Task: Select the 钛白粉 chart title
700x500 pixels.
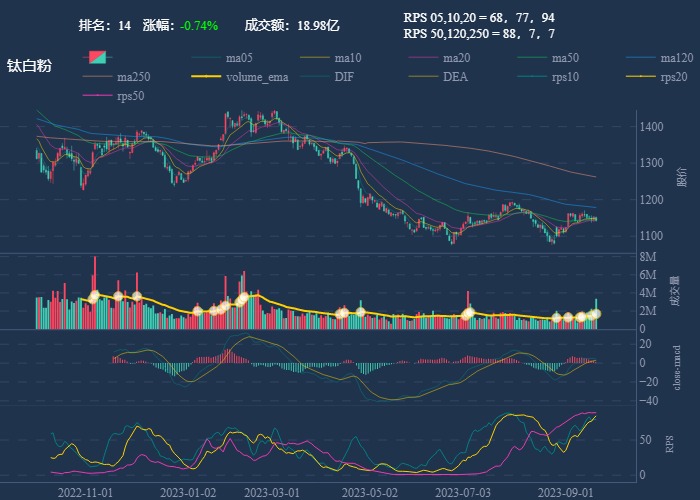Action: [29, 66]
